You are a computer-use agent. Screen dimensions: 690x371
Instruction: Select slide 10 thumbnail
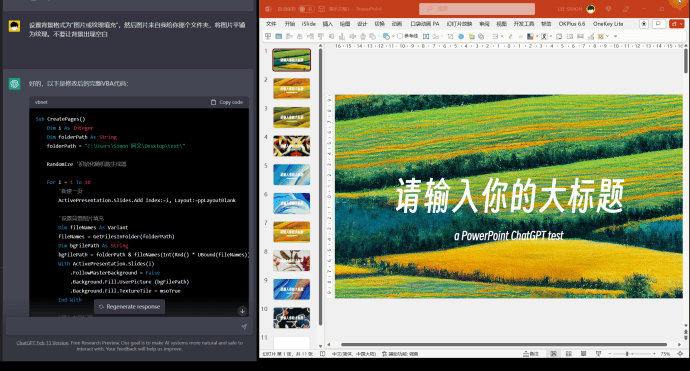(291, 318)
